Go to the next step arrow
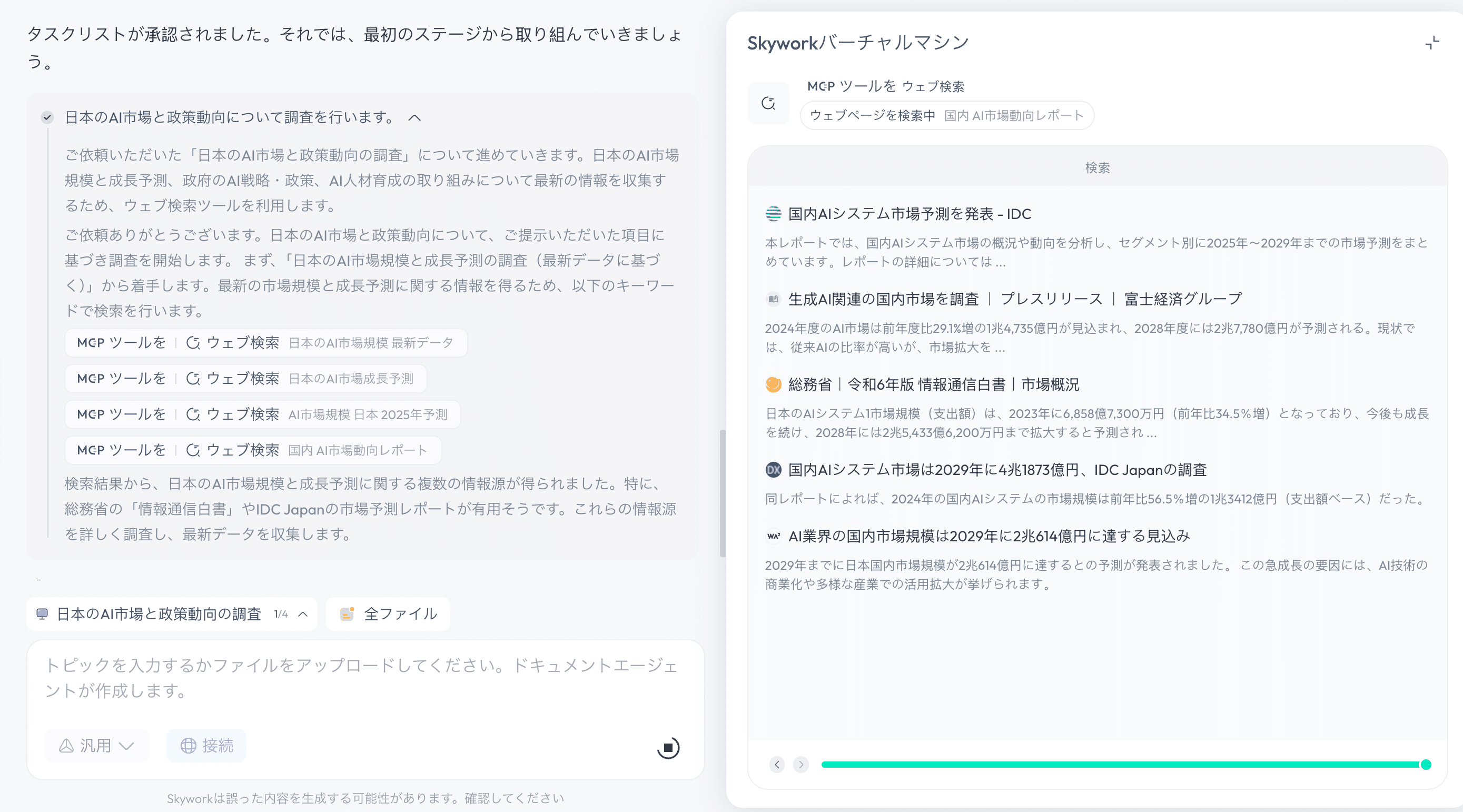 801,764
